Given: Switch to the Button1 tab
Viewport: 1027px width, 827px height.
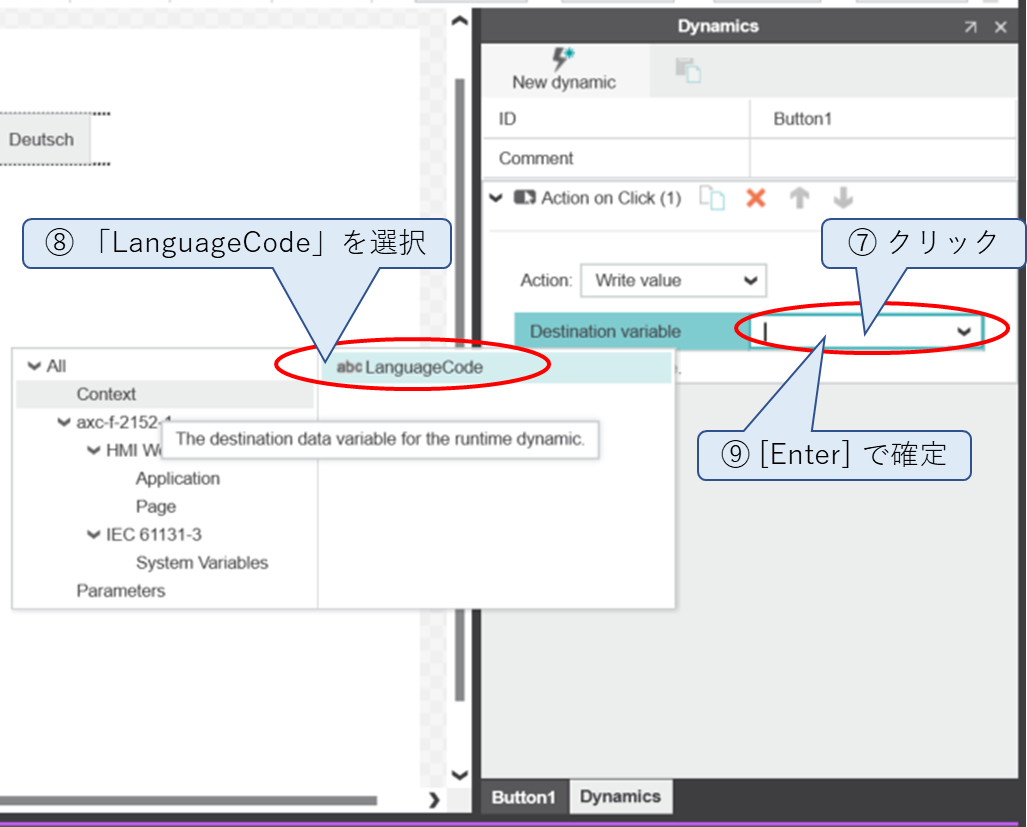Looking at the screenshot, I should click(x=523, y=797).
